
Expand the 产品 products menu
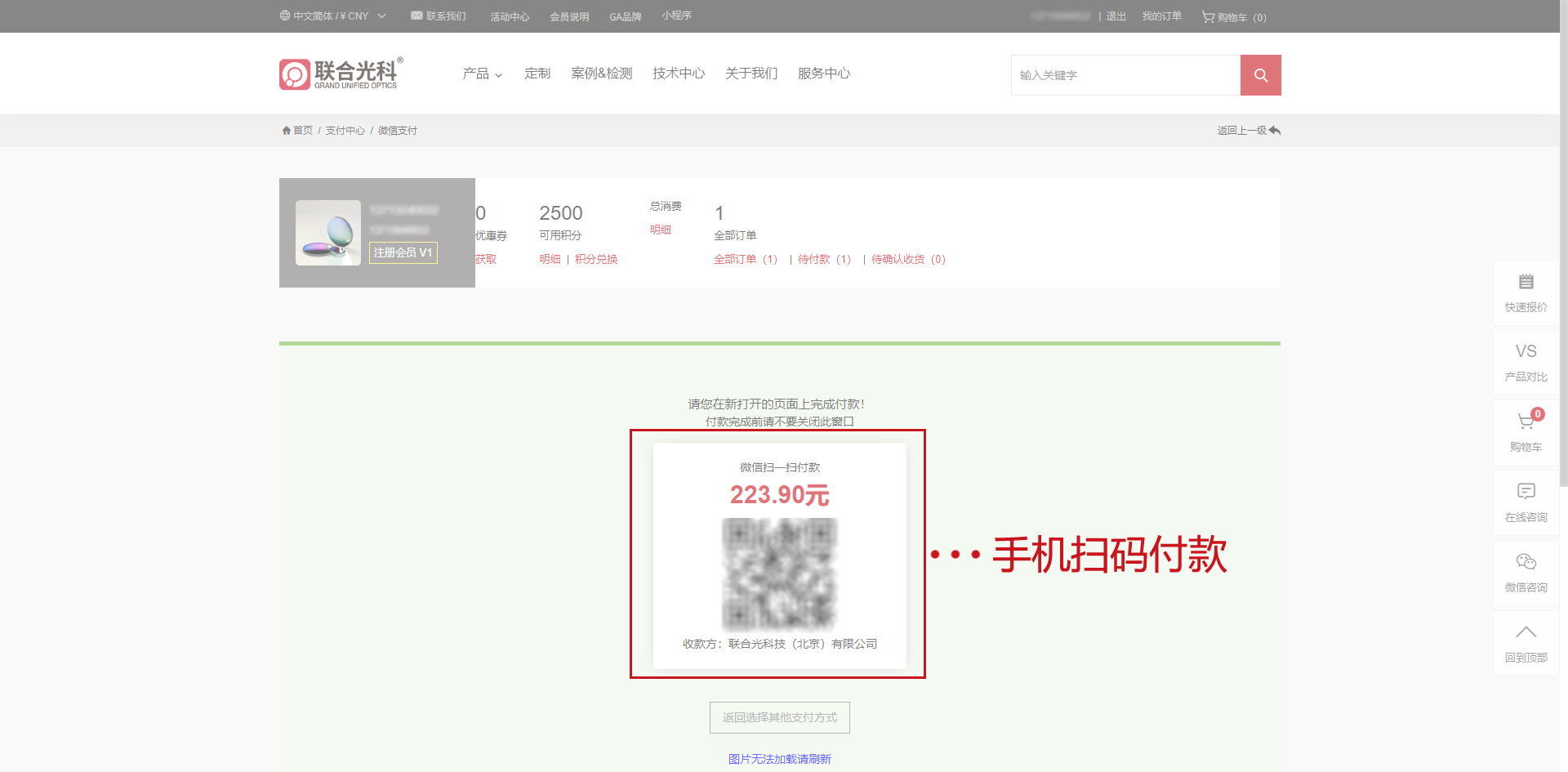click(482, 74)
